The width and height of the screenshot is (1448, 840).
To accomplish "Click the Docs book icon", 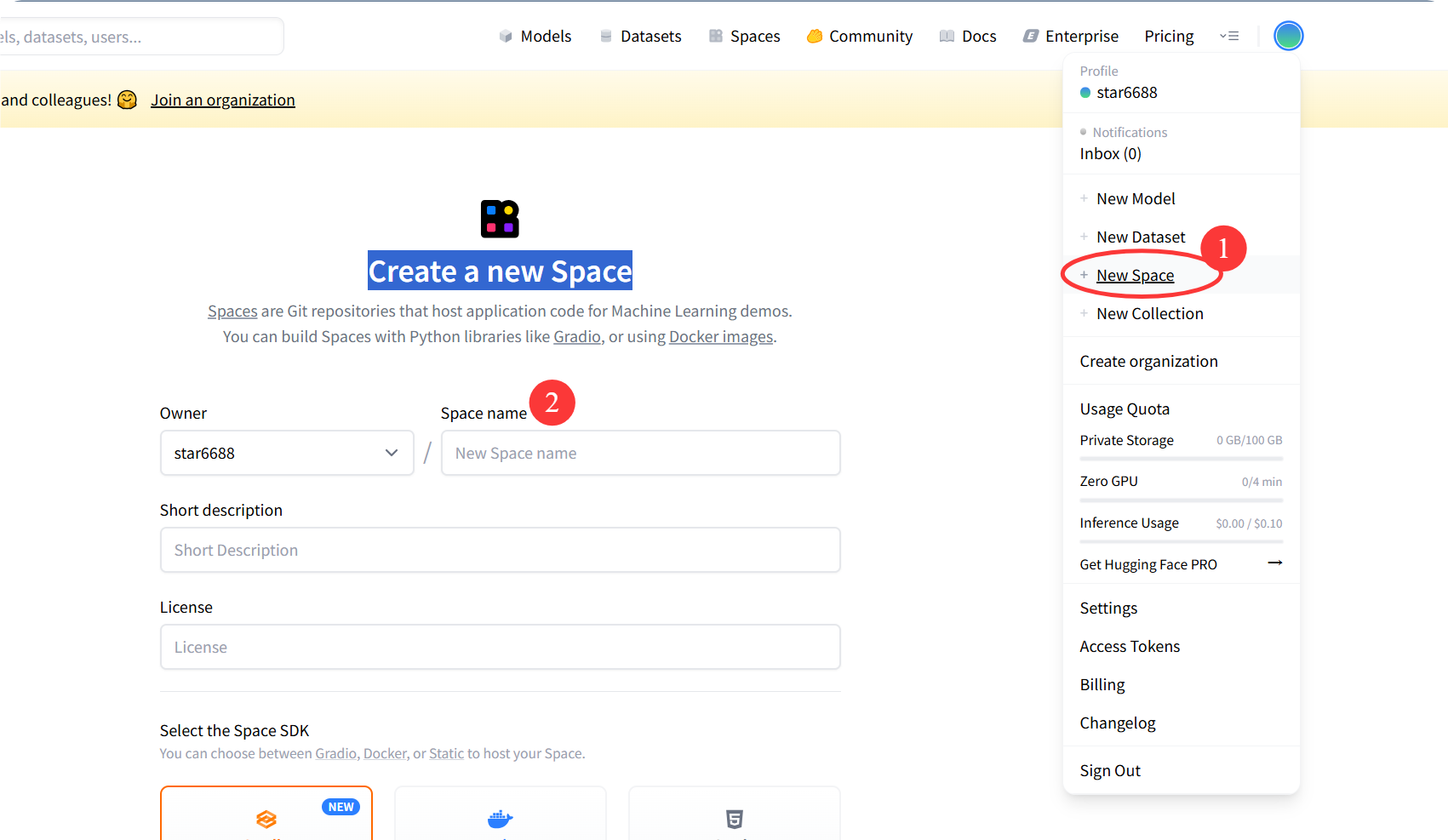I will point(947,37).
